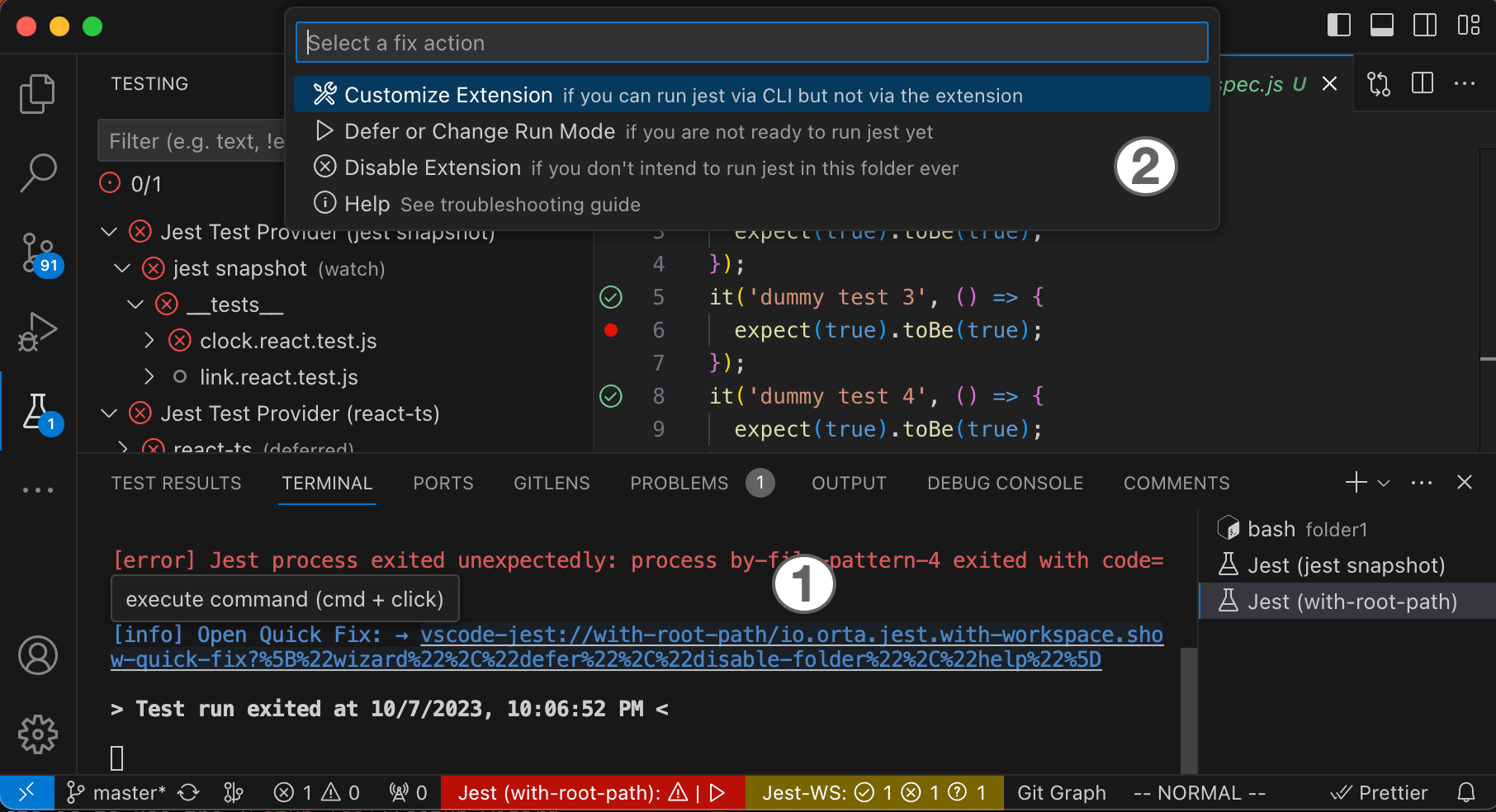1496x812 pixels.
Task: Split the editor to the right
Action: pos(1422,83)
